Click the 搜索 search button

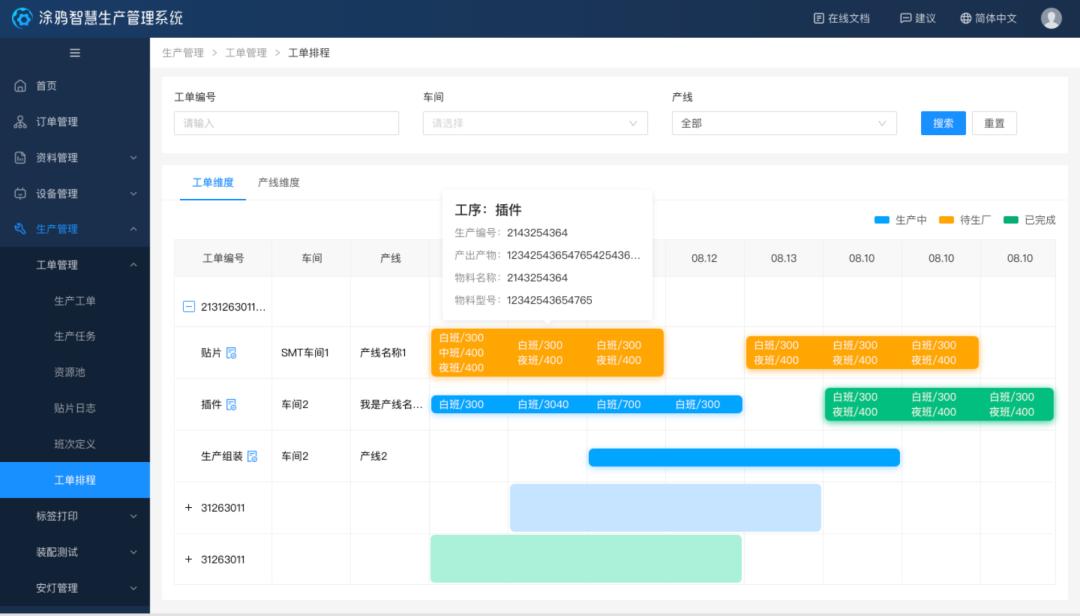click(943, 123)
